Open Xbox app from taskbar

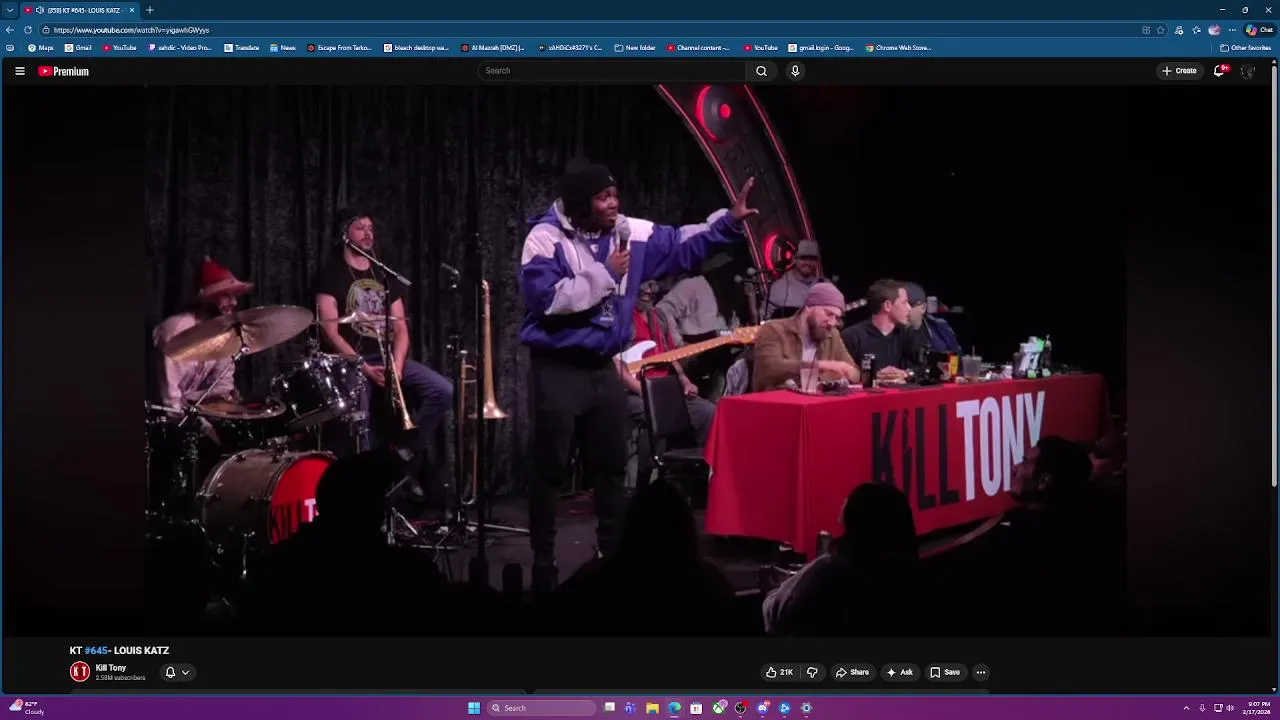[718, 708]
